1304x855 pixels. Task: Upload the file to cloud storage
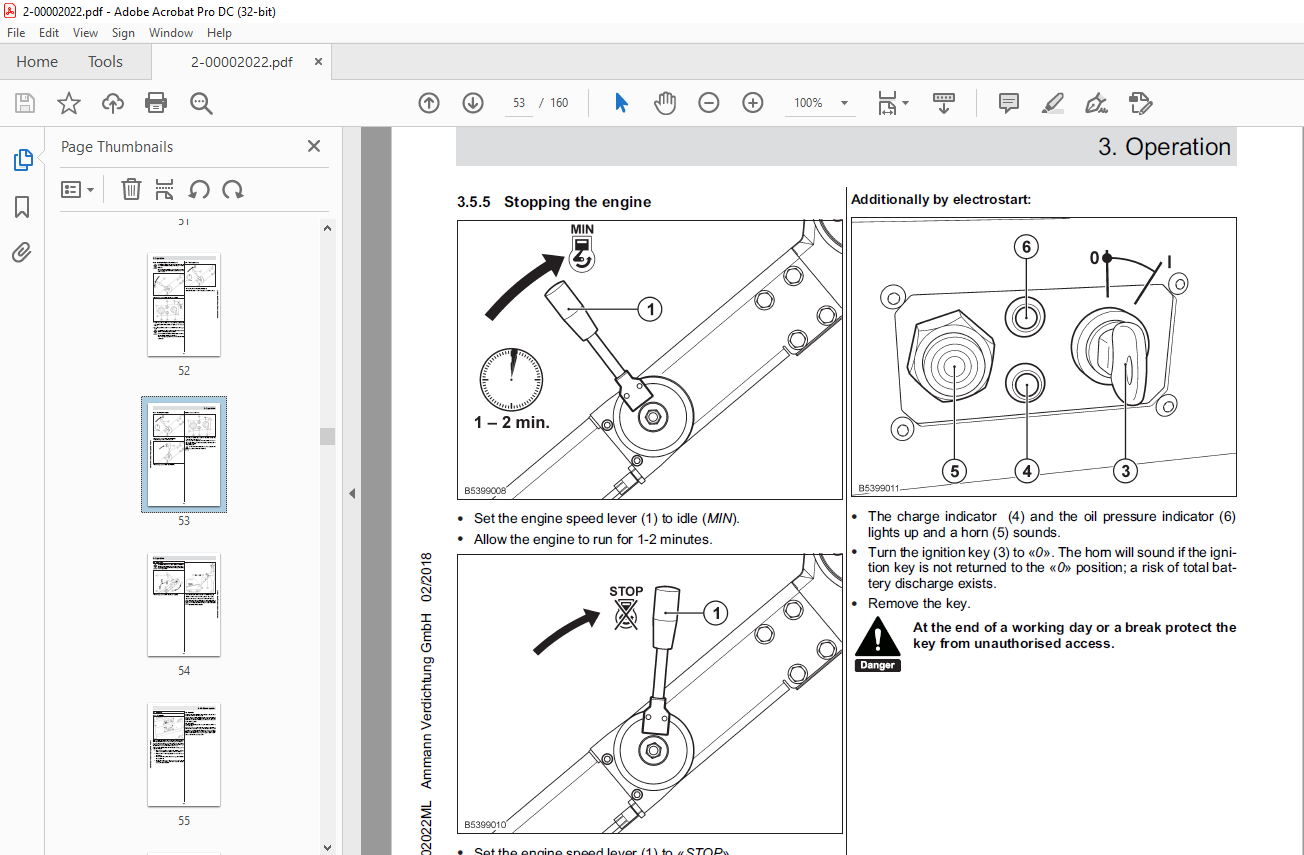[x=112, y=103]
